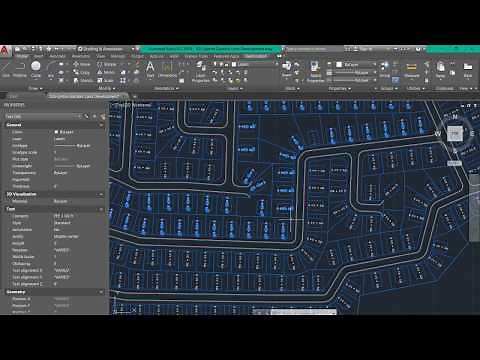Switch to the Insert ribbon tab

[38, 56]
